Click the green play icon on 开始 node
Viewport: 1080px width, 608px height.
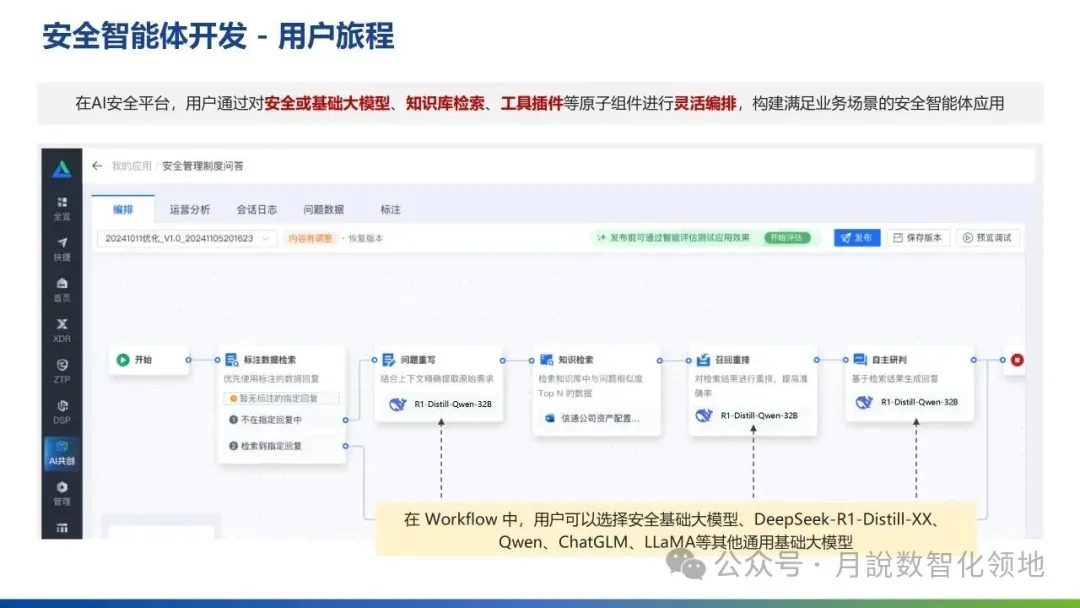123,359
